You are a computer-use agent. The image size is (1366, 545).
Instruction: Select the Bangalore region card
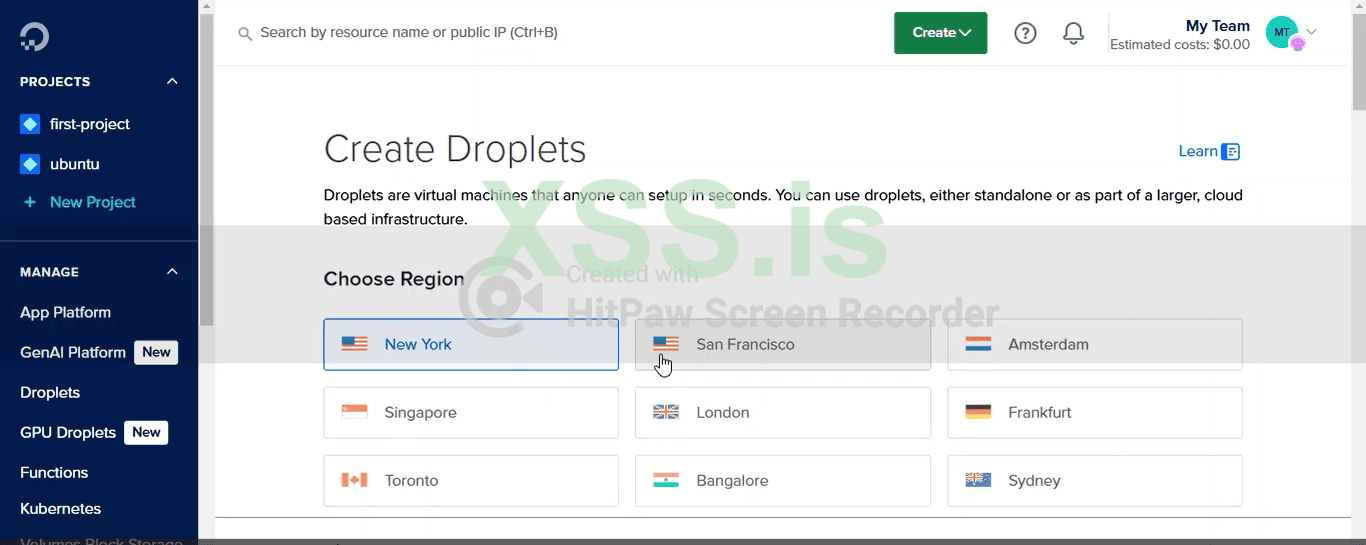[x=783, y=480]
